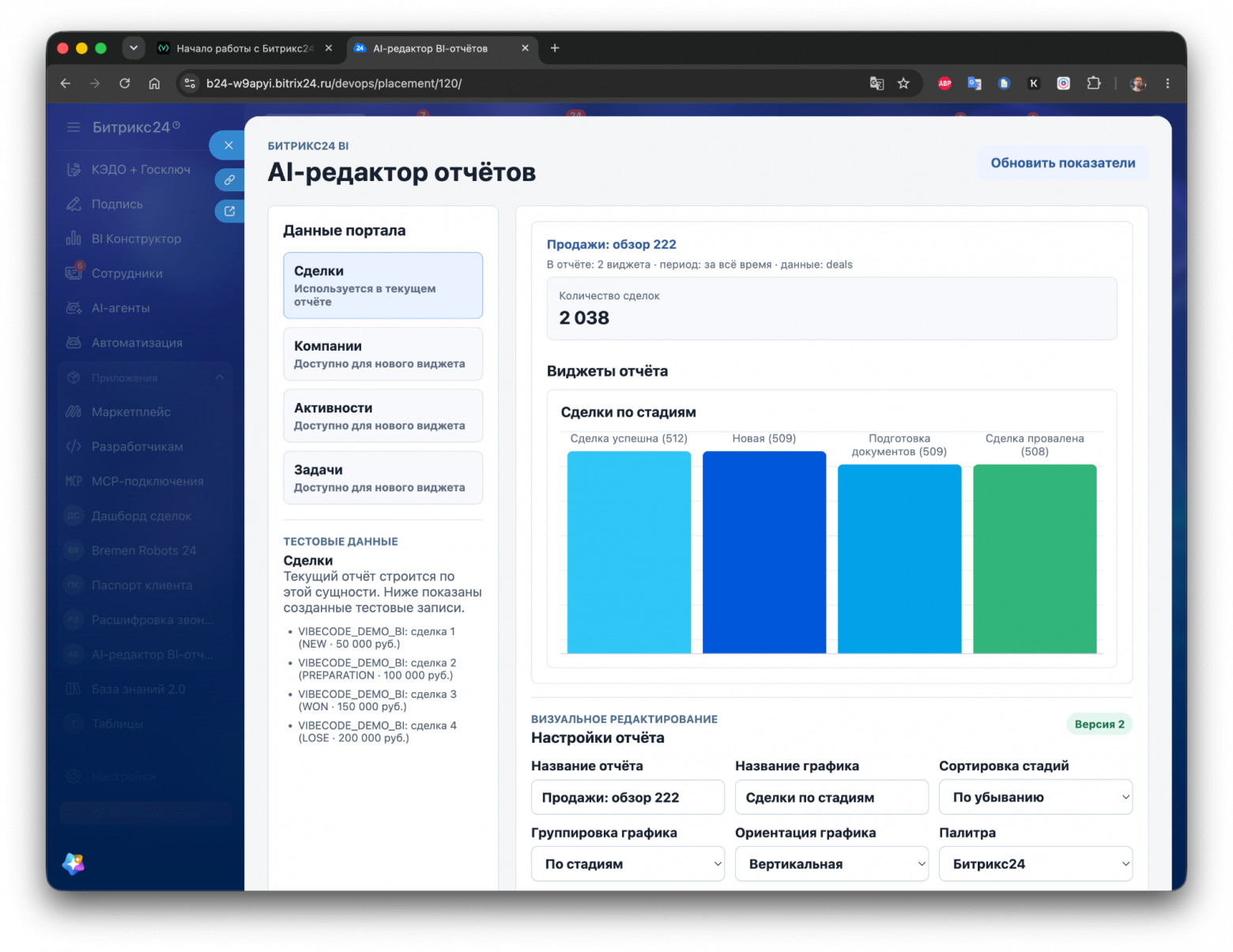This screenshot has width=1233, height=952.
Task: Click the 2 038 deals count value
Action: click(x=584, y=318)
